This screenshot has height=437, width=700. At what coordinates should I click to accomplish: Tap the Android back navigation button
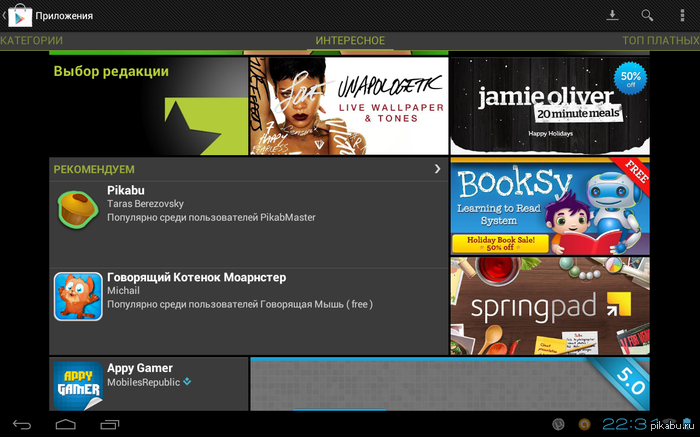pos(22,425)
